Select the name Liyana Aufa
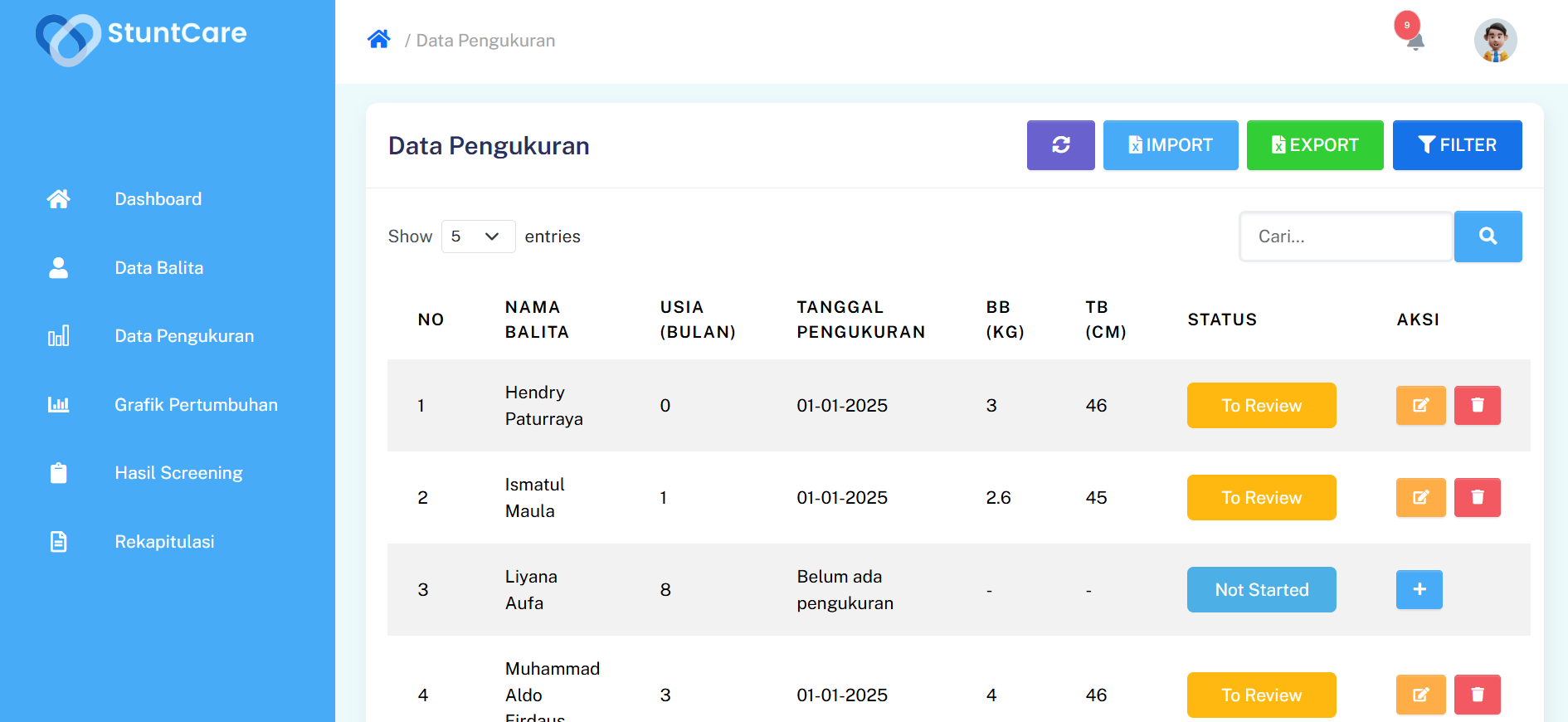Screen dimensions: 1568x722 531,590
